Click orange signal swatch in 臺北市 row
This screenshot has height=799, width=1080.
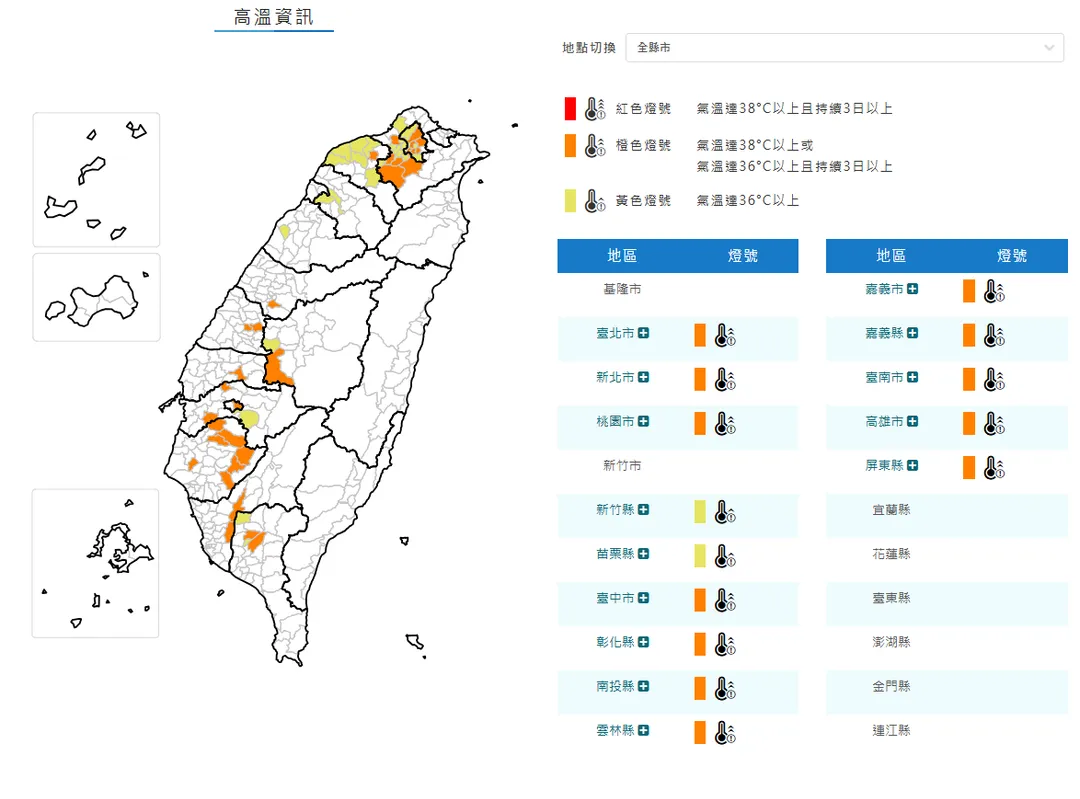click(x=700, y=335)
